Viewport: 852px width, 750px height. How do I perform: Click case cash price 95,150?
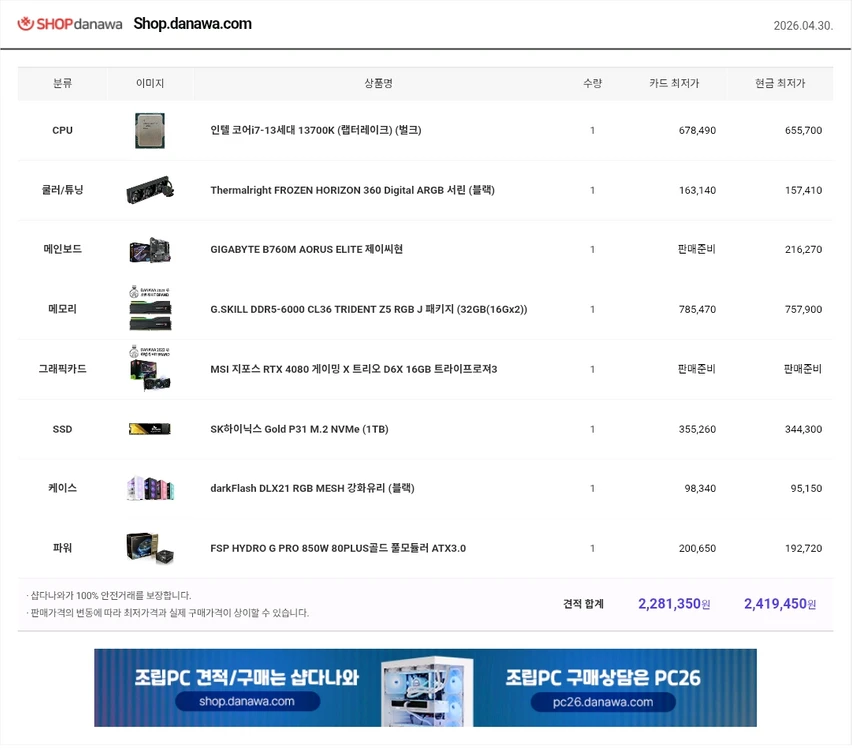click(806, 489)
